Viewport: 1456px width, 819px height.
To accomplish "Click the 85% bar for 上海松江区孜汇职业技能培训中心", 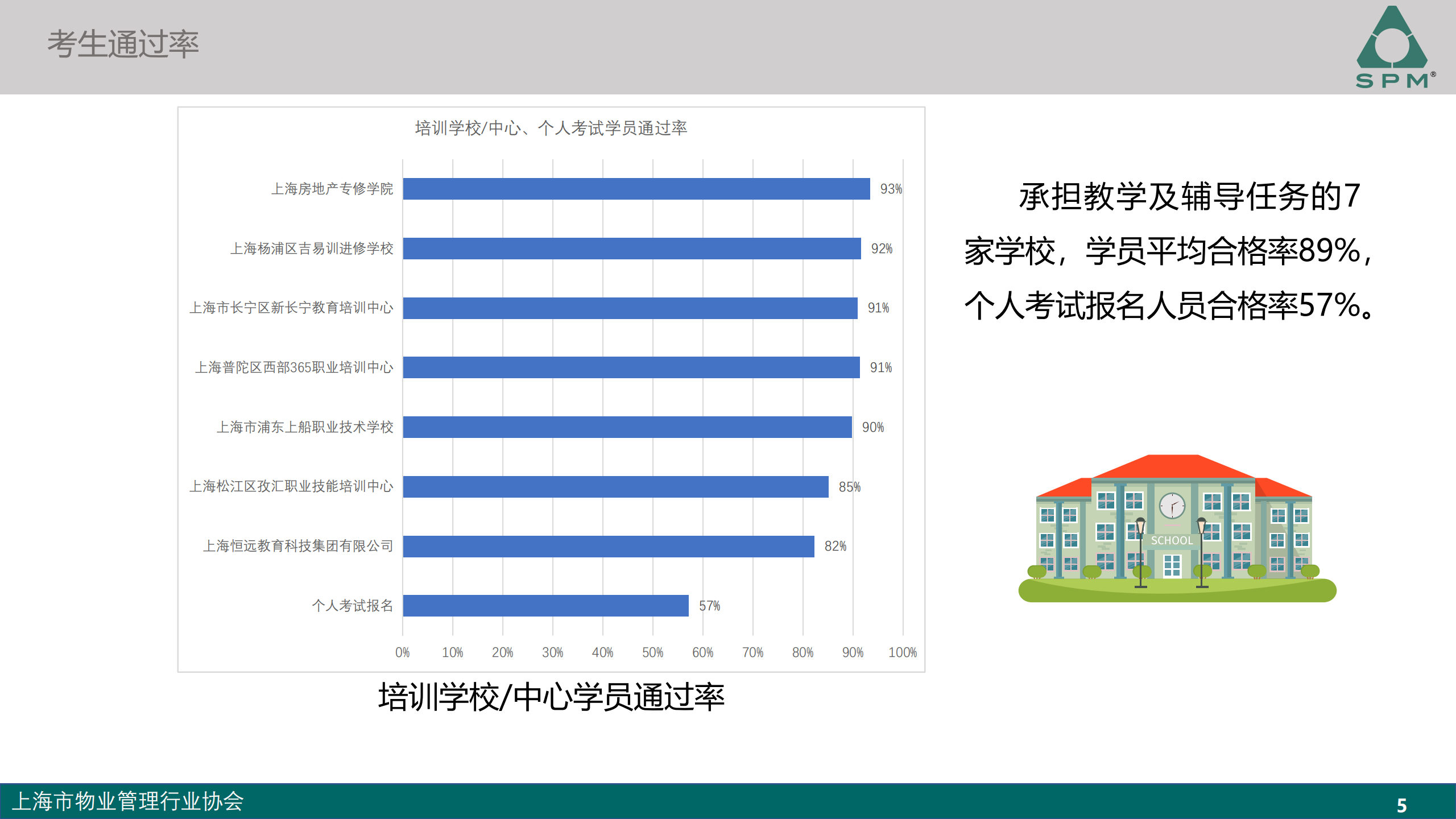I will (615, 487).
